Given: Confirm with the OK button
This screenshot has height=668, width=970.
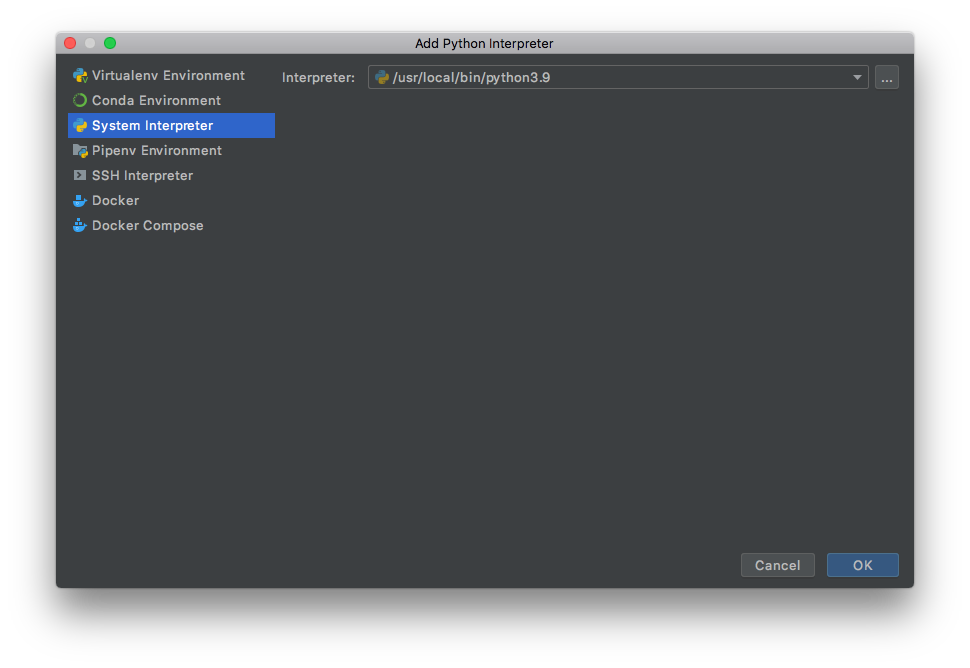Looking at the screenshot, I should click(x=862, y=565).
